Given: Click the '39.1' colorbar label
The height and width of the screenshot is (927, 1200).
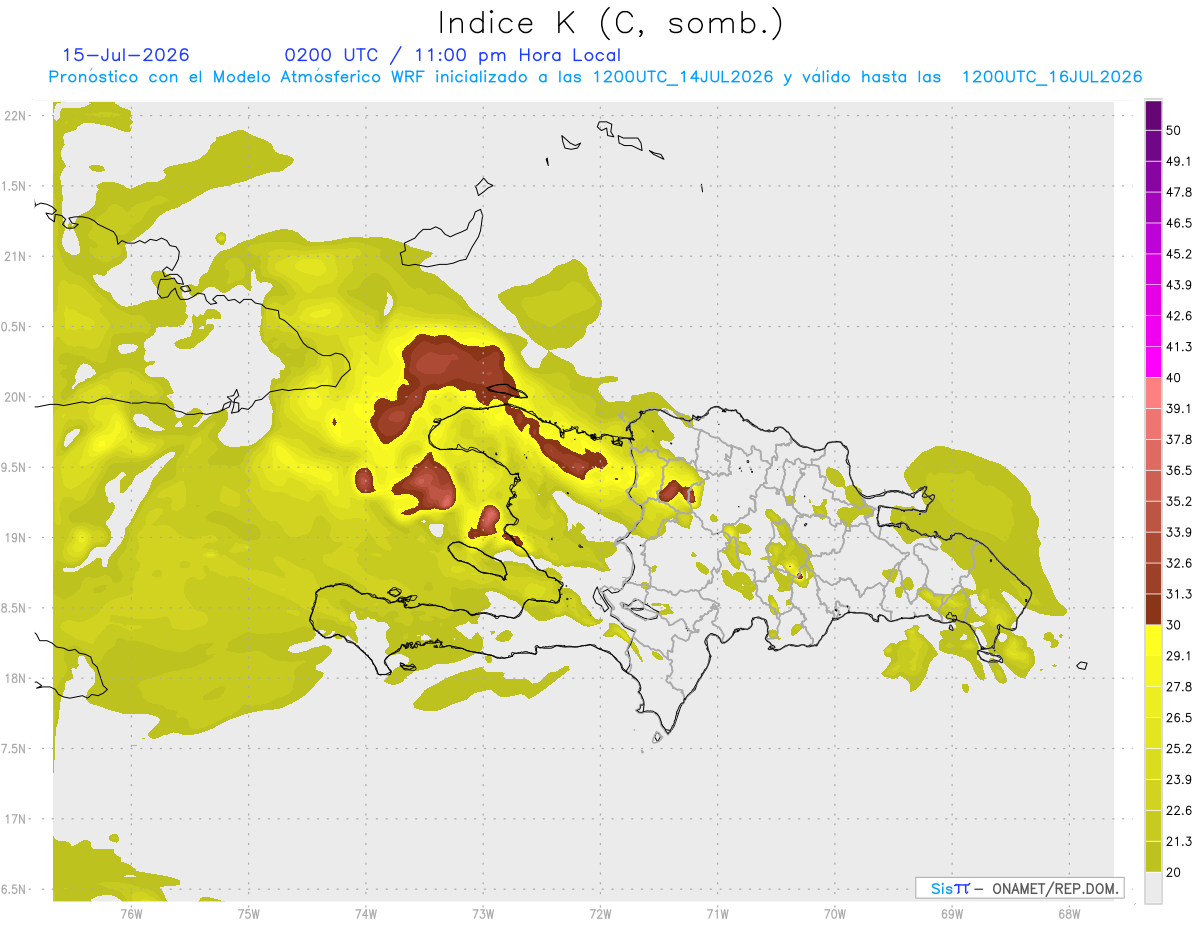Looking at the screenshot, I should click(1179, 408).
